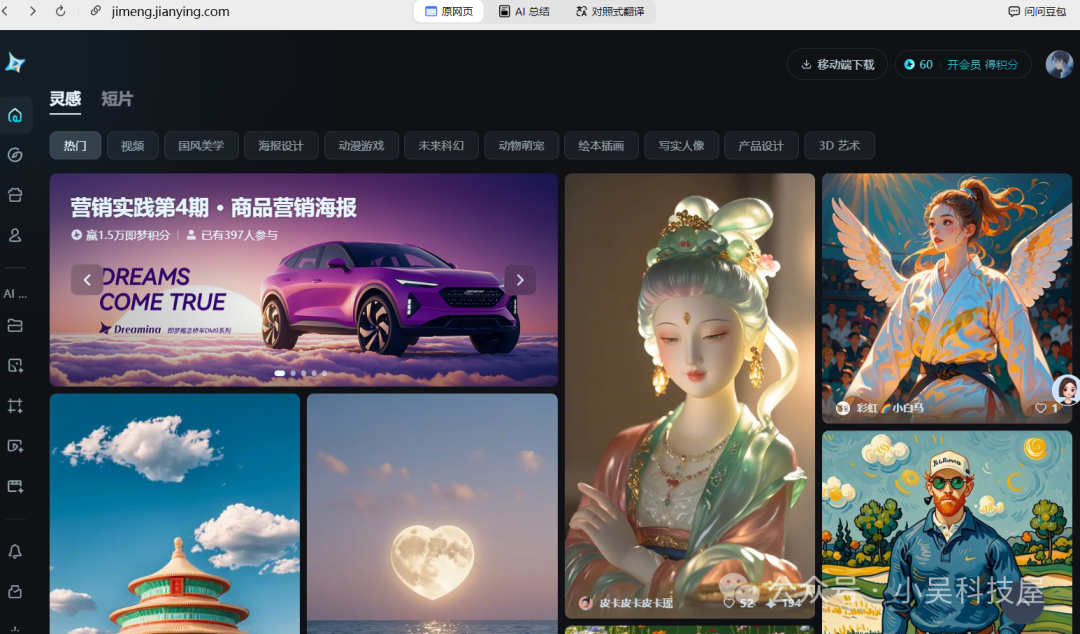Click the AI ... section label in sidebar
Viewport: 1080px width, 634px height.
point(15,294)
